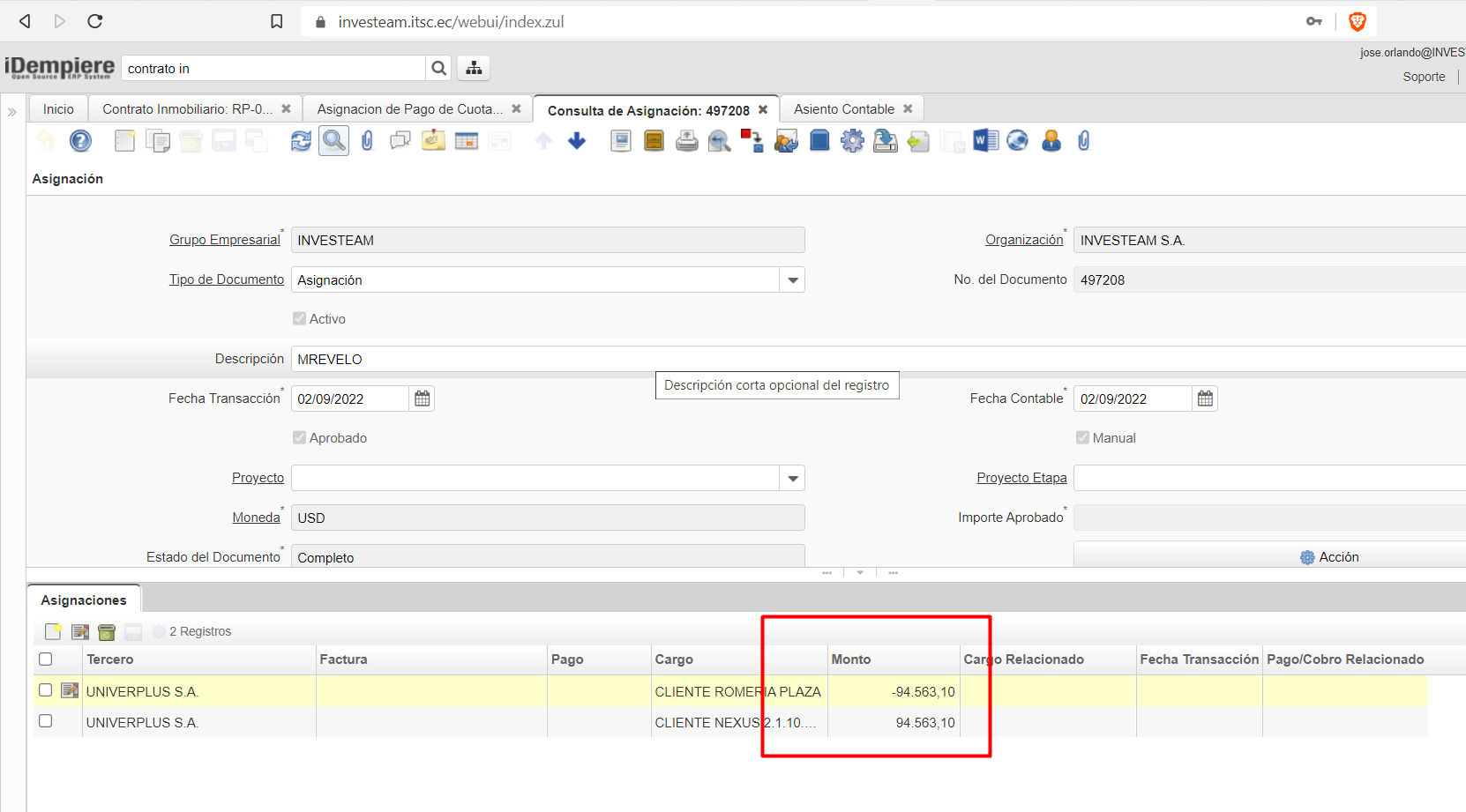
Task: Switch to the Inicio tab
Action: [x=58, y=109]
